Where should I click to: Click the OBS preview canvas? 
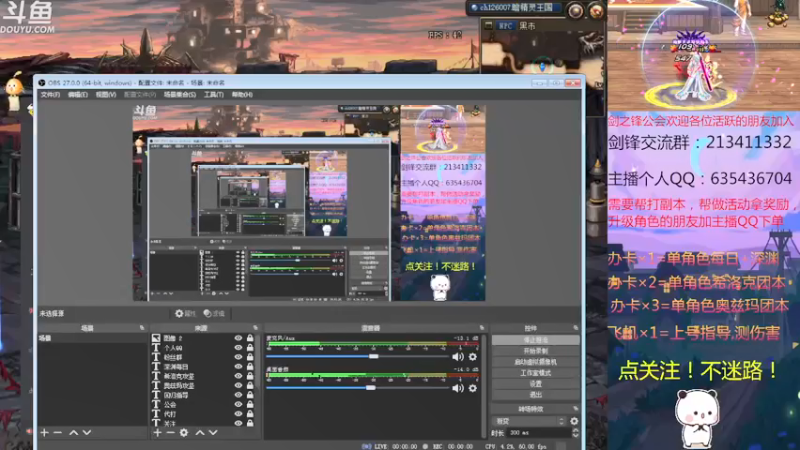point(309,203)
